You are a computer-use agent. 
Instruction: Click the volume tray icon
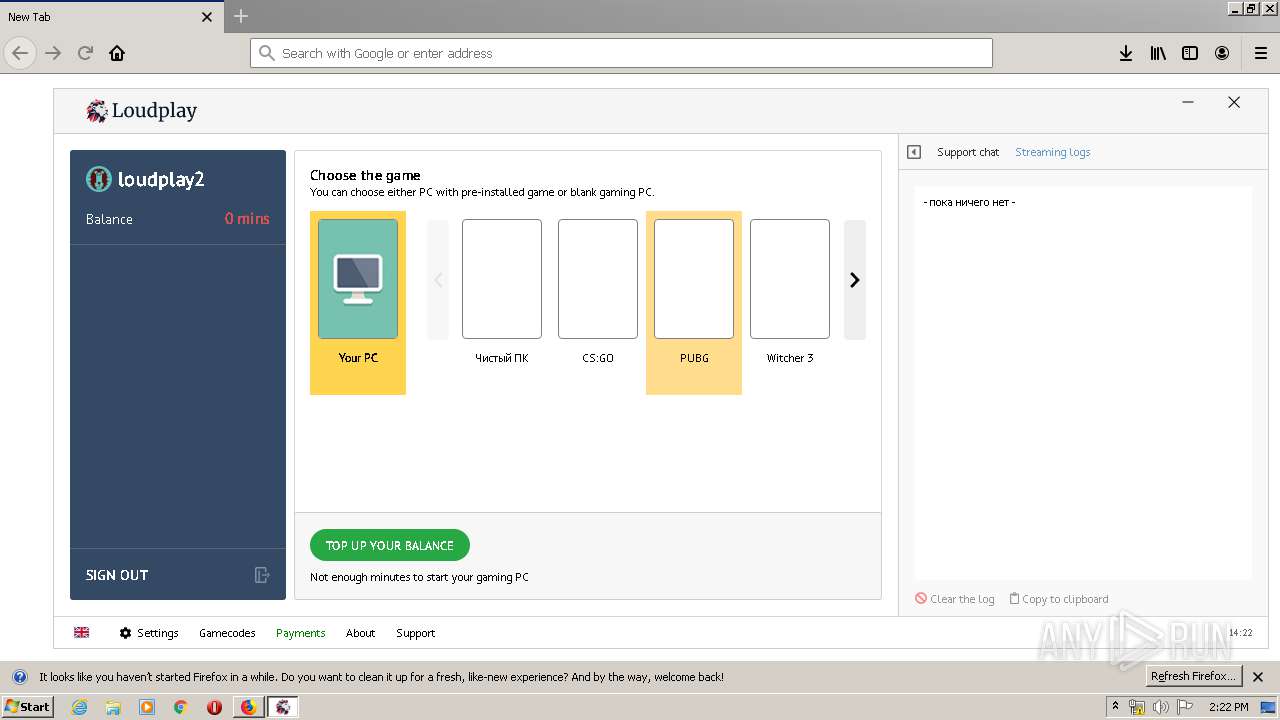coord(1160,707)
